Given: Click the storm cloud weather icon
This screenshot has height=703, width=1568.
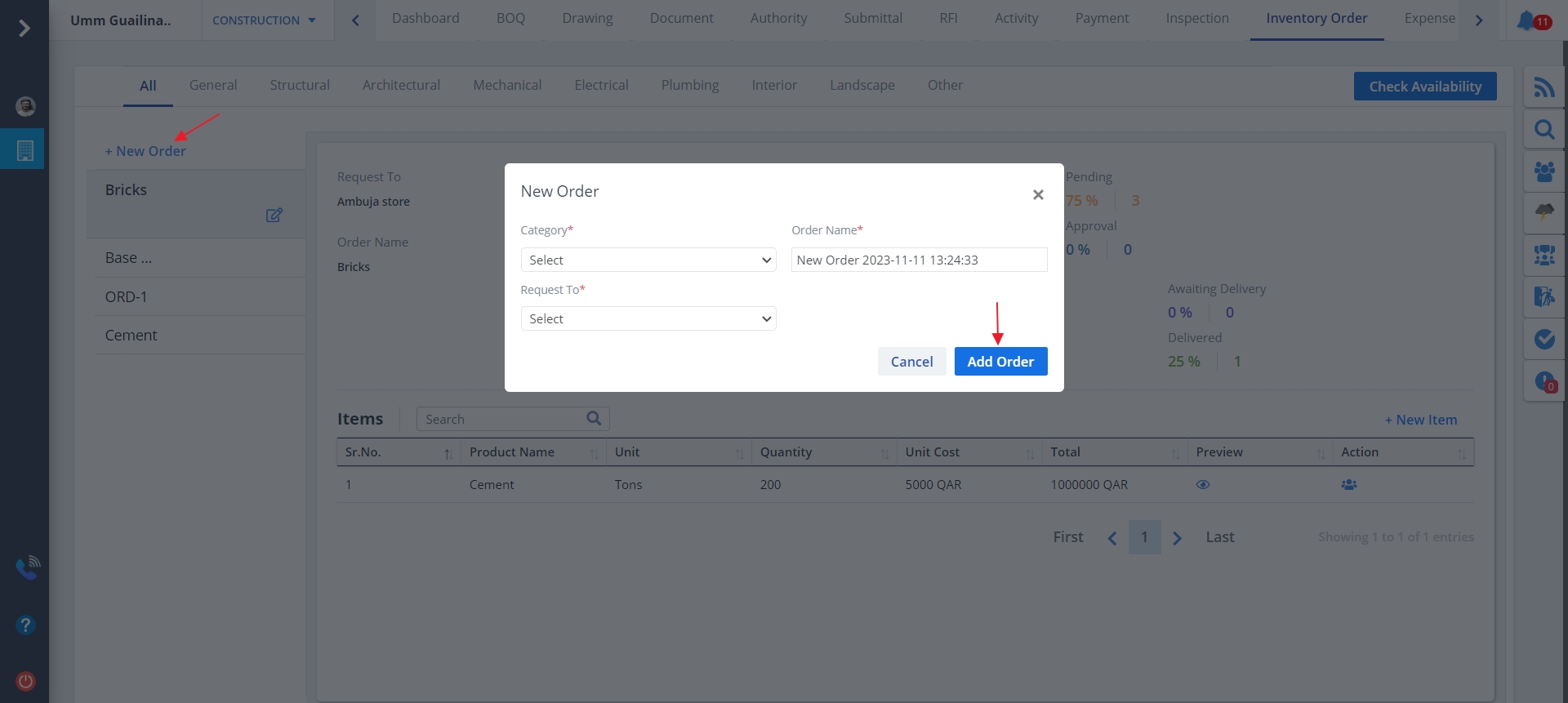Looking at the screenshot, I should pos(1543,212).
